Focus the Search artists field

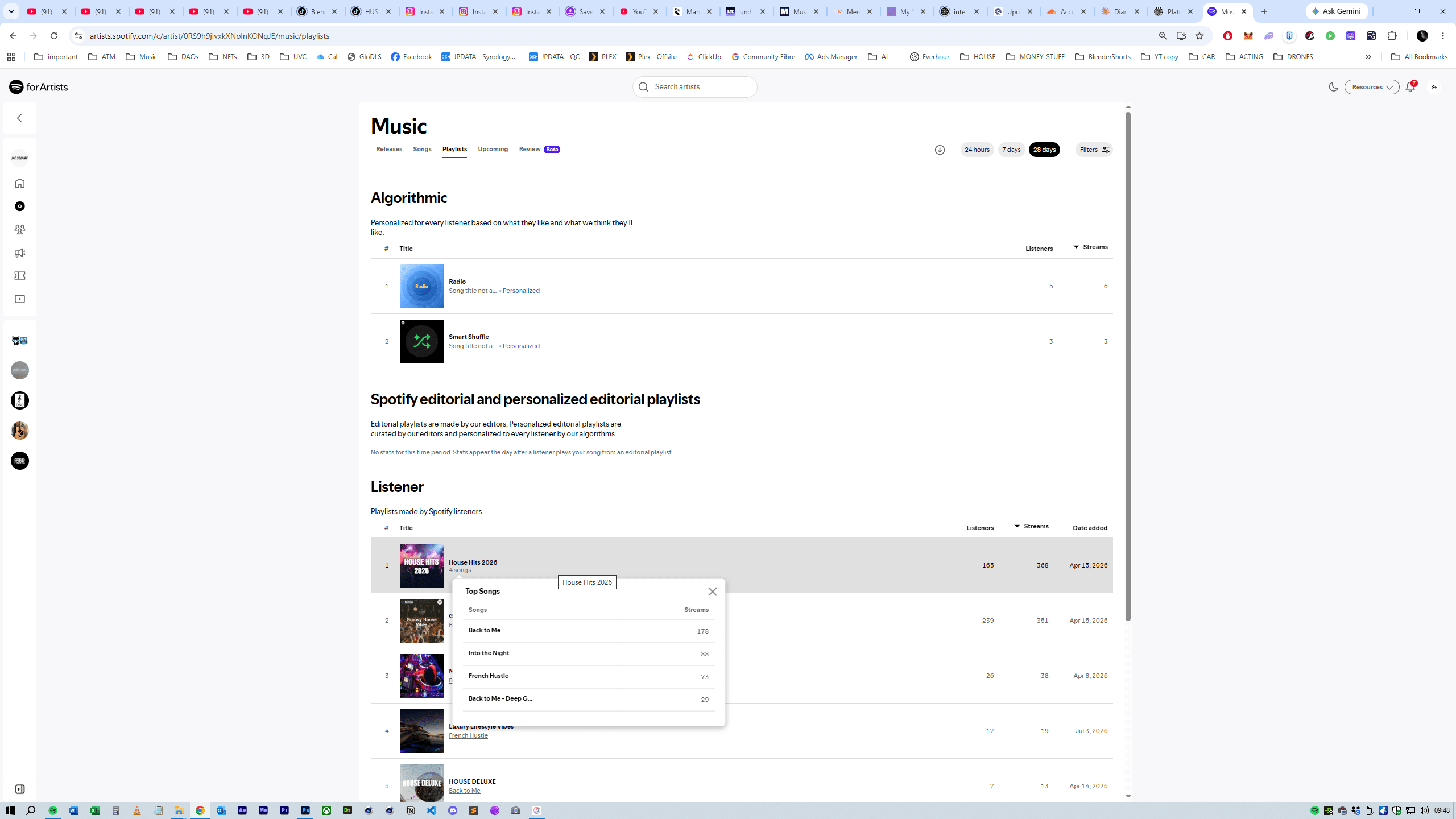(695, 87)
